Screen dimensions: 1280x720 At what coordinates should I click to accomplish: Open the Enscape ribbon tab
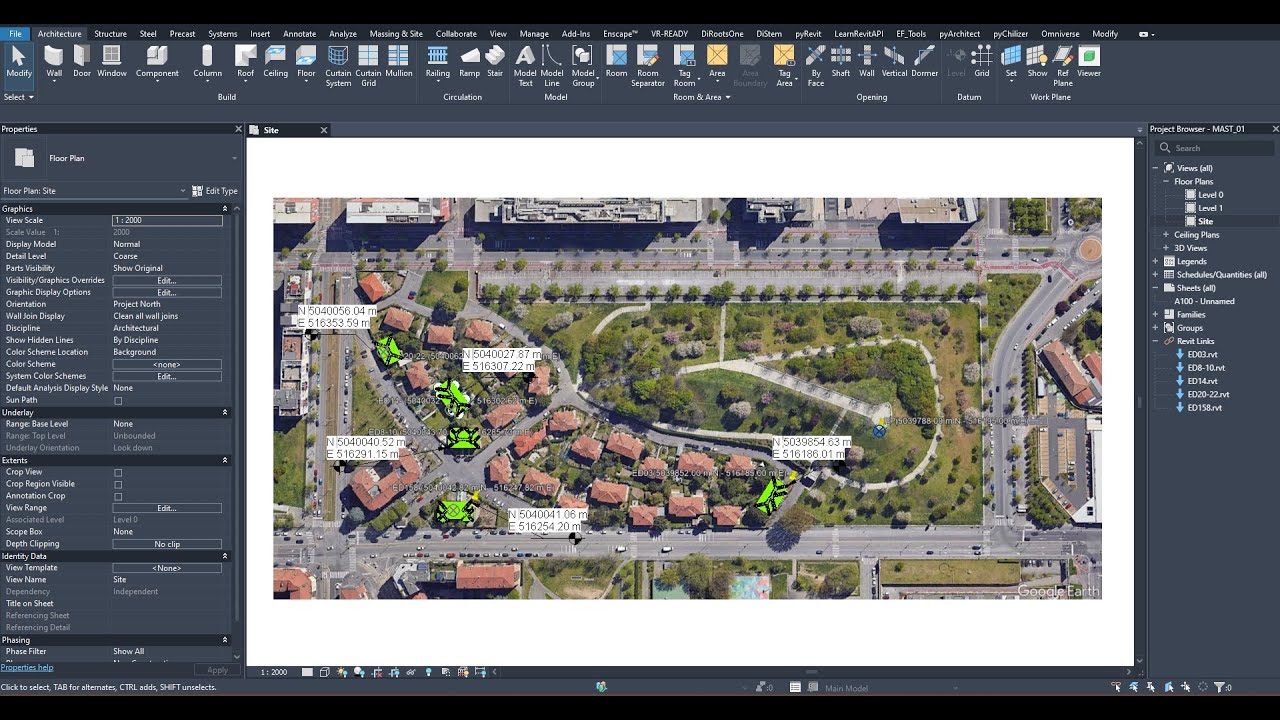click(620, 34)
